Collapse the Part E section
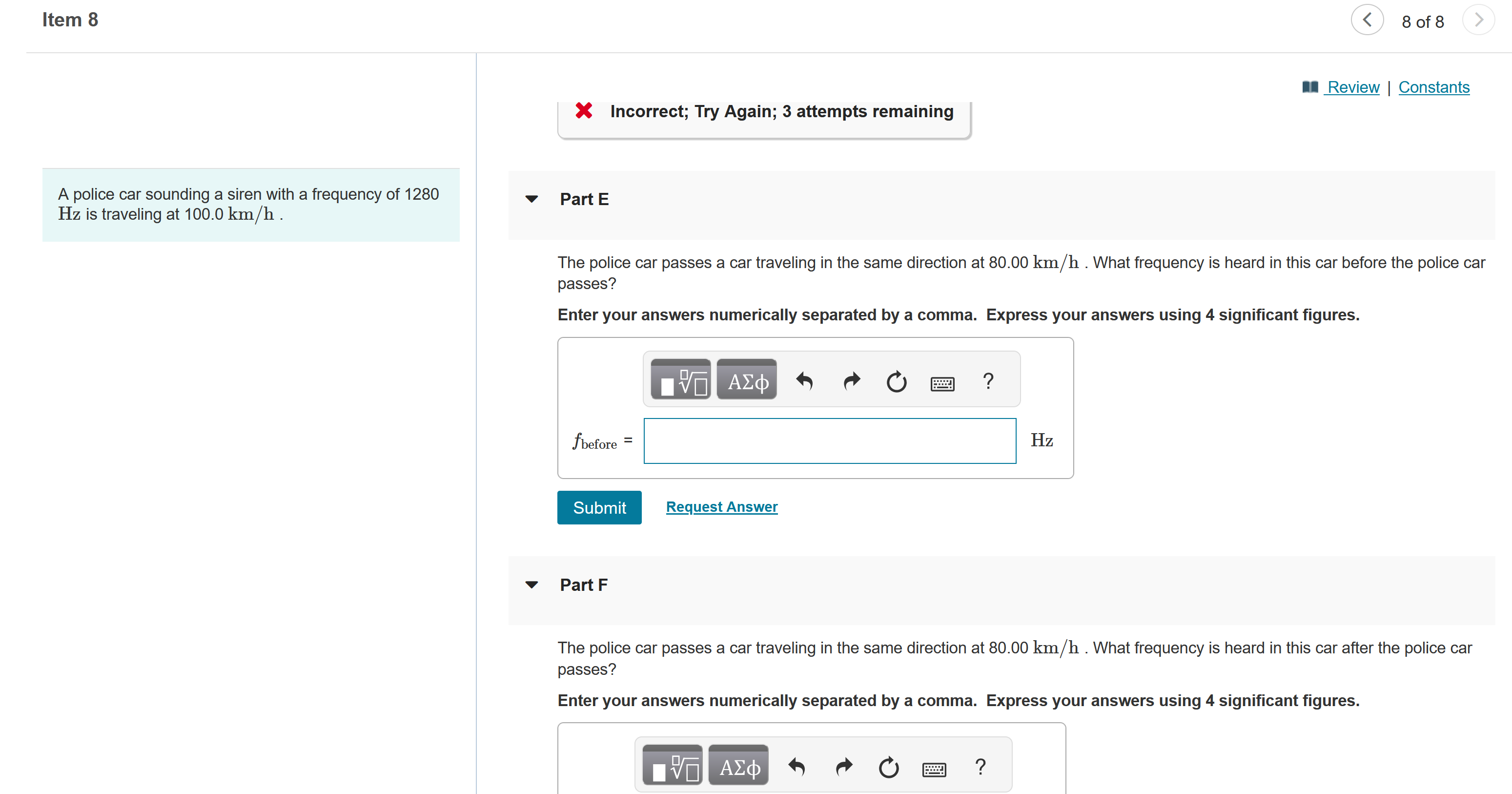The width and height of the screenshot is (1512, 794). [x=531, y=199]
